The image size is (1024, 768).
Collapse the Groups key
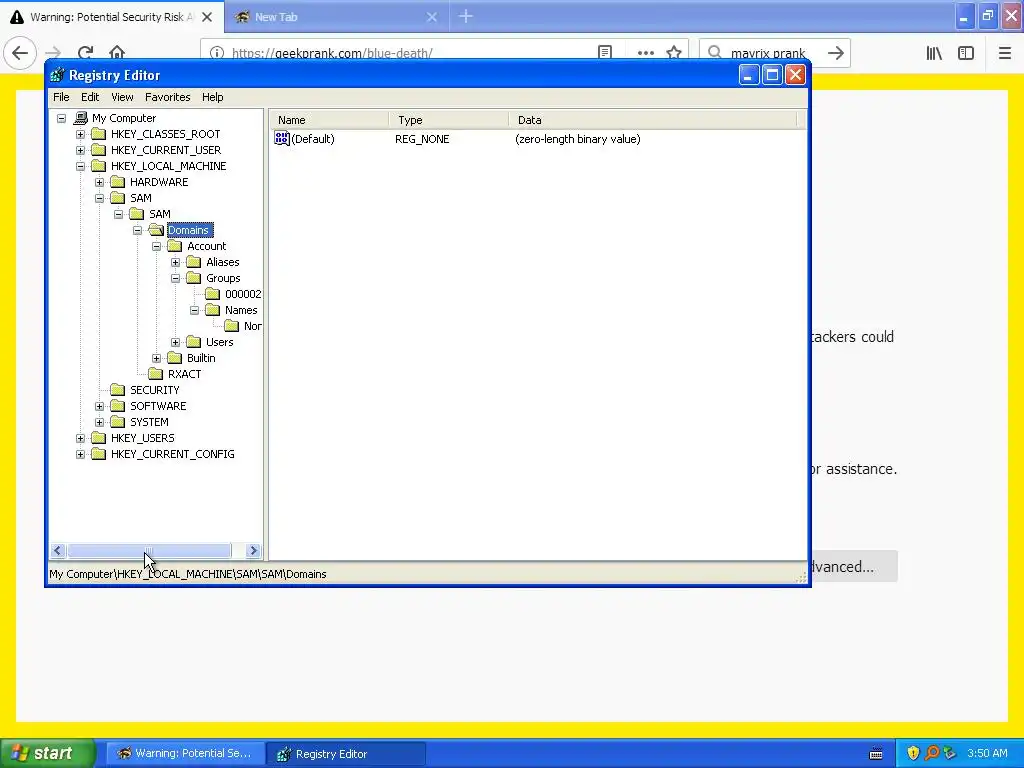175,278
